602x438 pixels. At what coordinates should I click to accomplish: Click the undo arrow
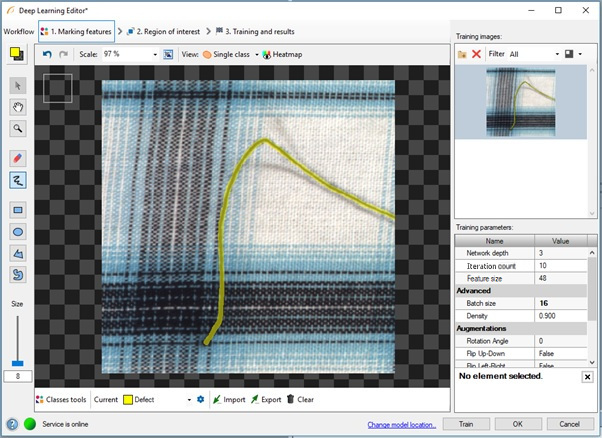tap(47, 54)
